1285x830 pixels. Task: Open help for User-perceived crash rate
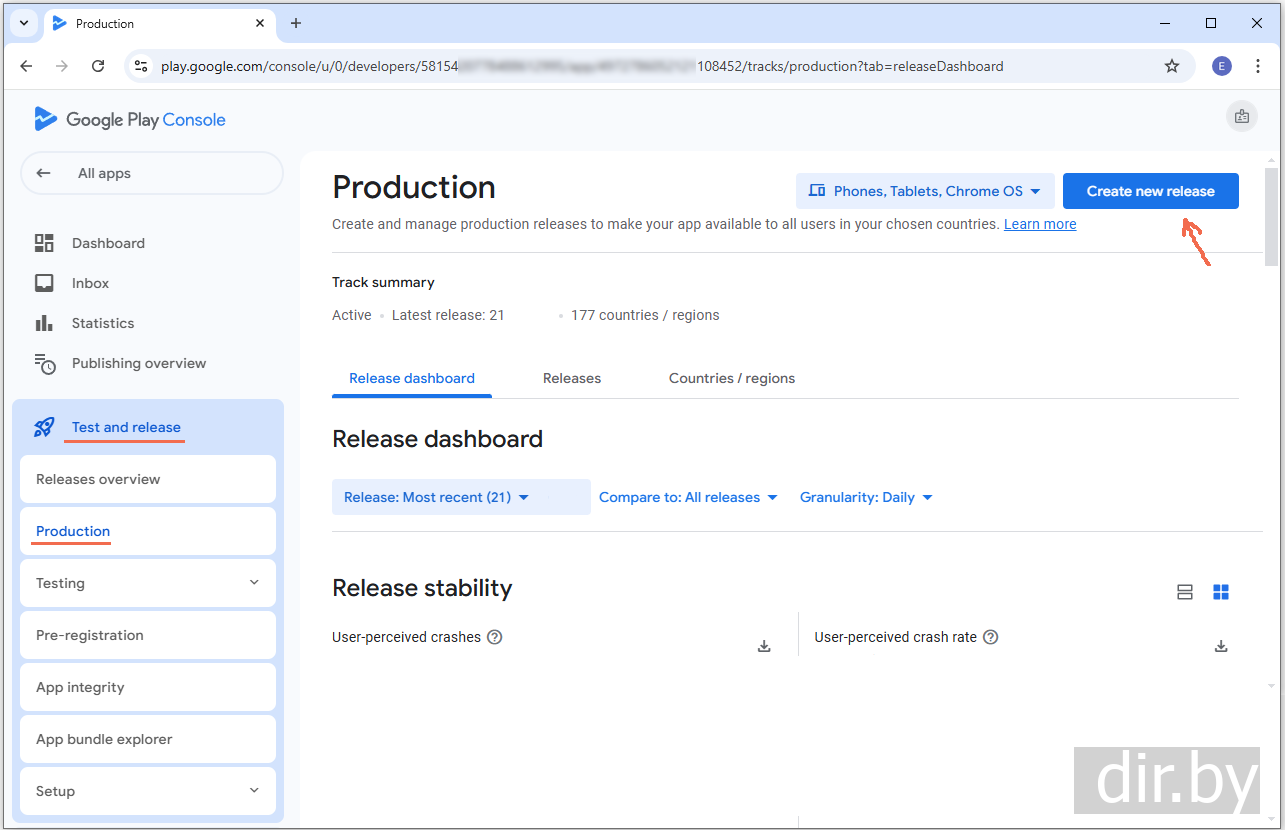pyautogui.click(x=990, y=637)
